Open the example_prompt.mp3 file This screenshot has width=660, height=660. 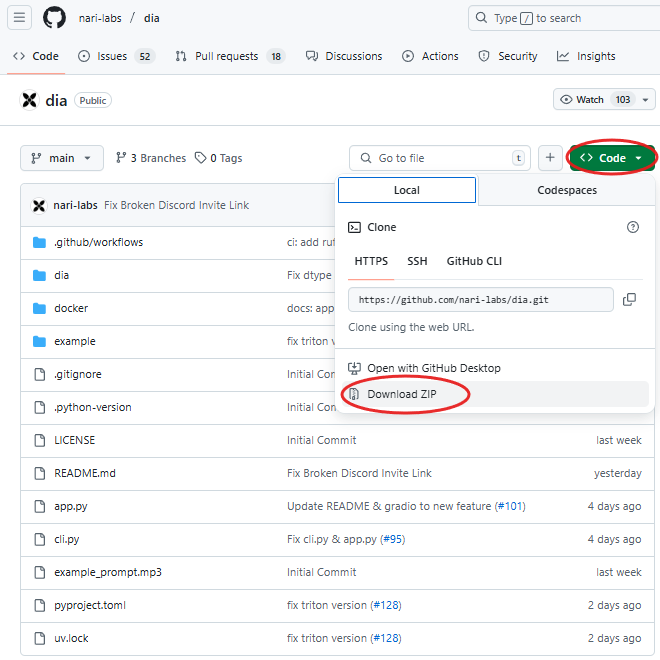pyautogui.click(x=108, y=572)
